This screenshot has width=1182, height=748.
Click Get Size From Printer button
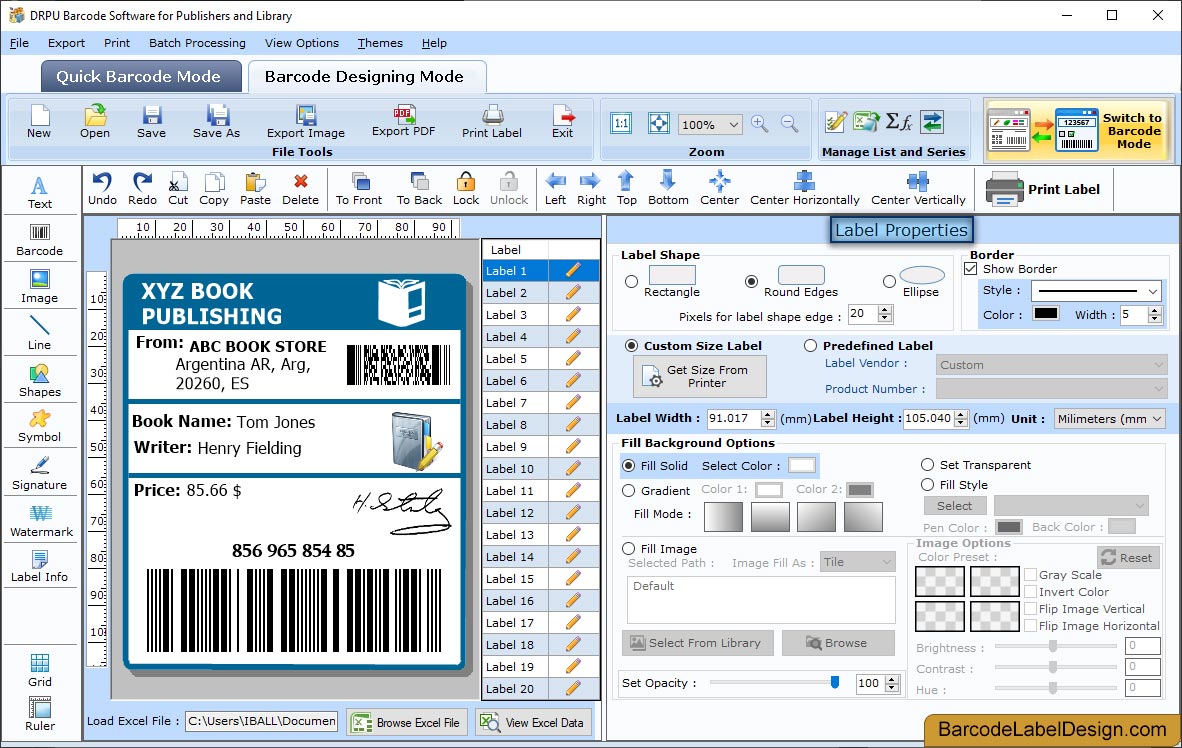tap(700, 376)
